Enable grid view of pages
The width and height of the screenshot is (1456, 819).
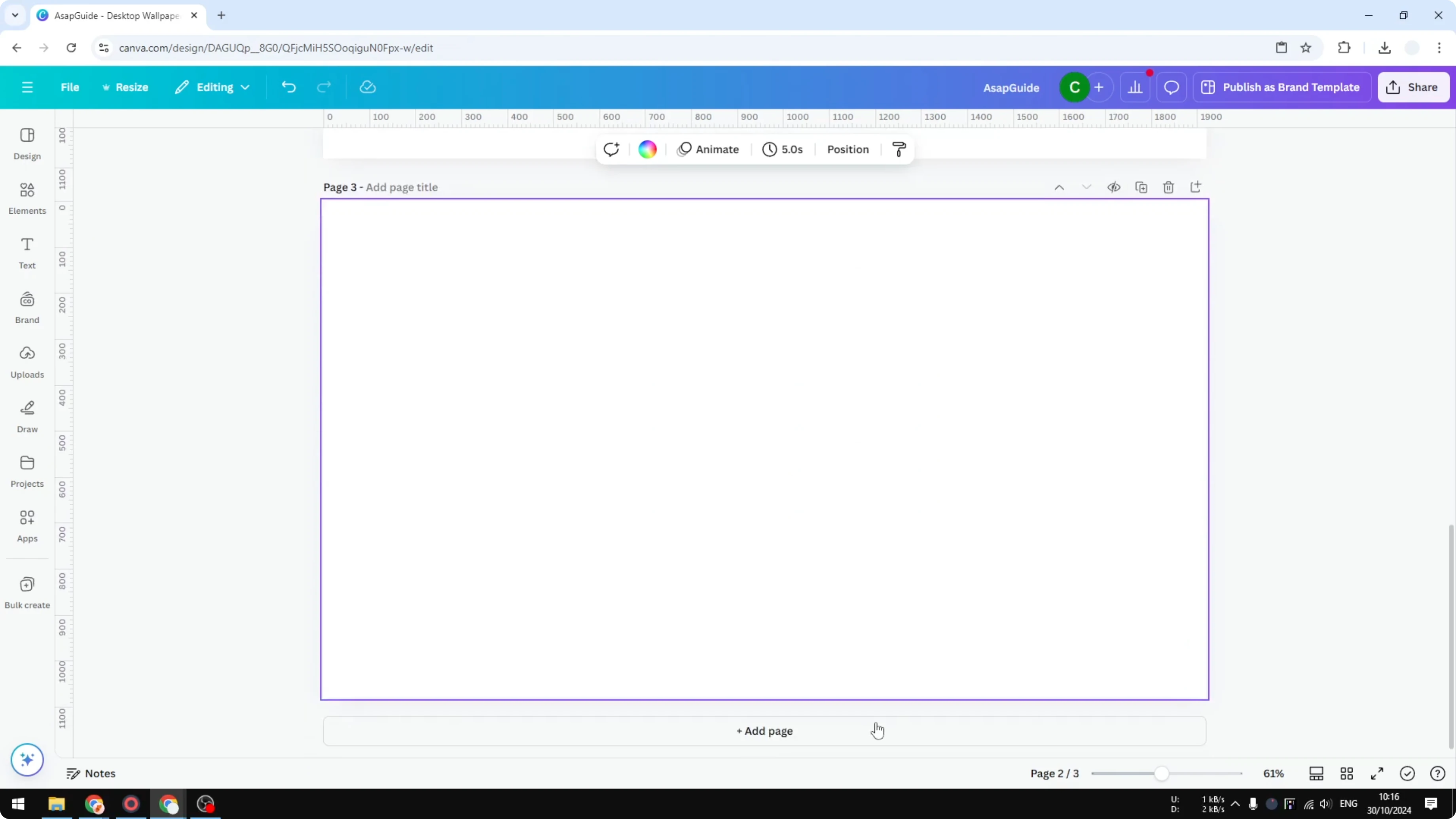1347,773
